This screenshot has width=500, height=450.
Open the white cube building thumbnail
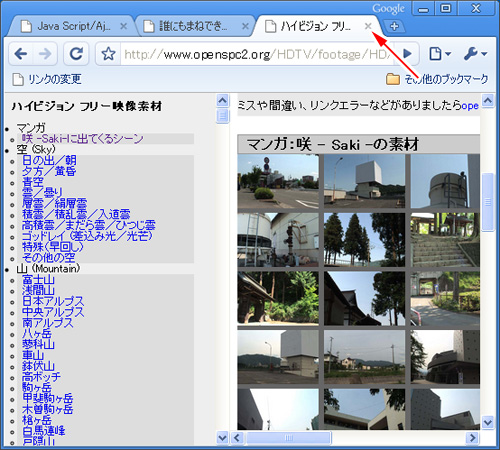pos(364,181)
